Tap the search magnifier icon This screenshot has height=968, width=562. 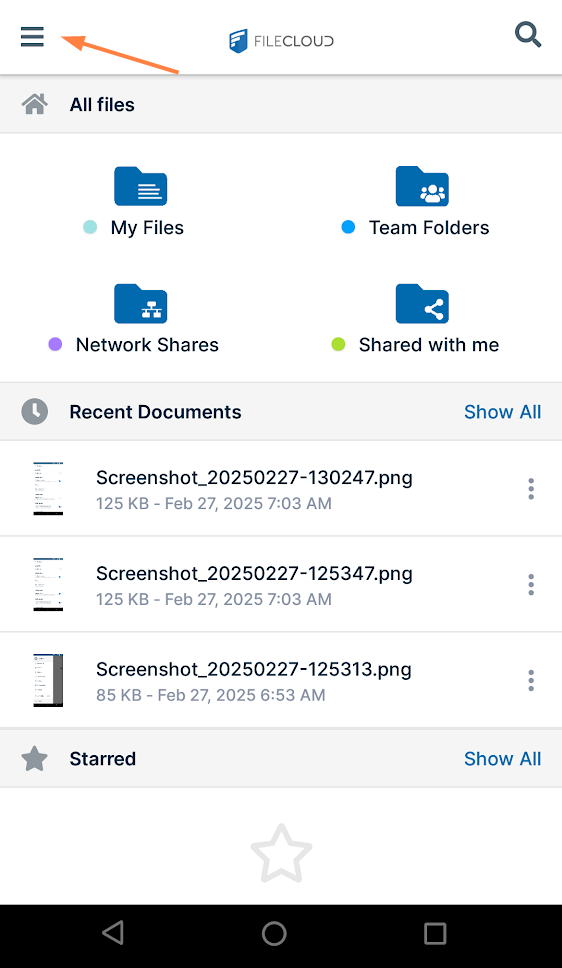pyautogui.click(x=528, y=35)
